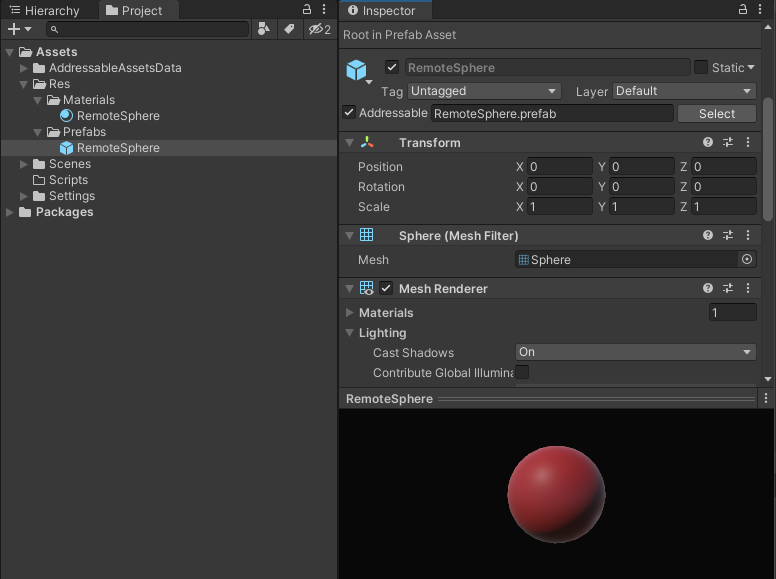Open the Cast Shadows dropdown

click(635, 352)
